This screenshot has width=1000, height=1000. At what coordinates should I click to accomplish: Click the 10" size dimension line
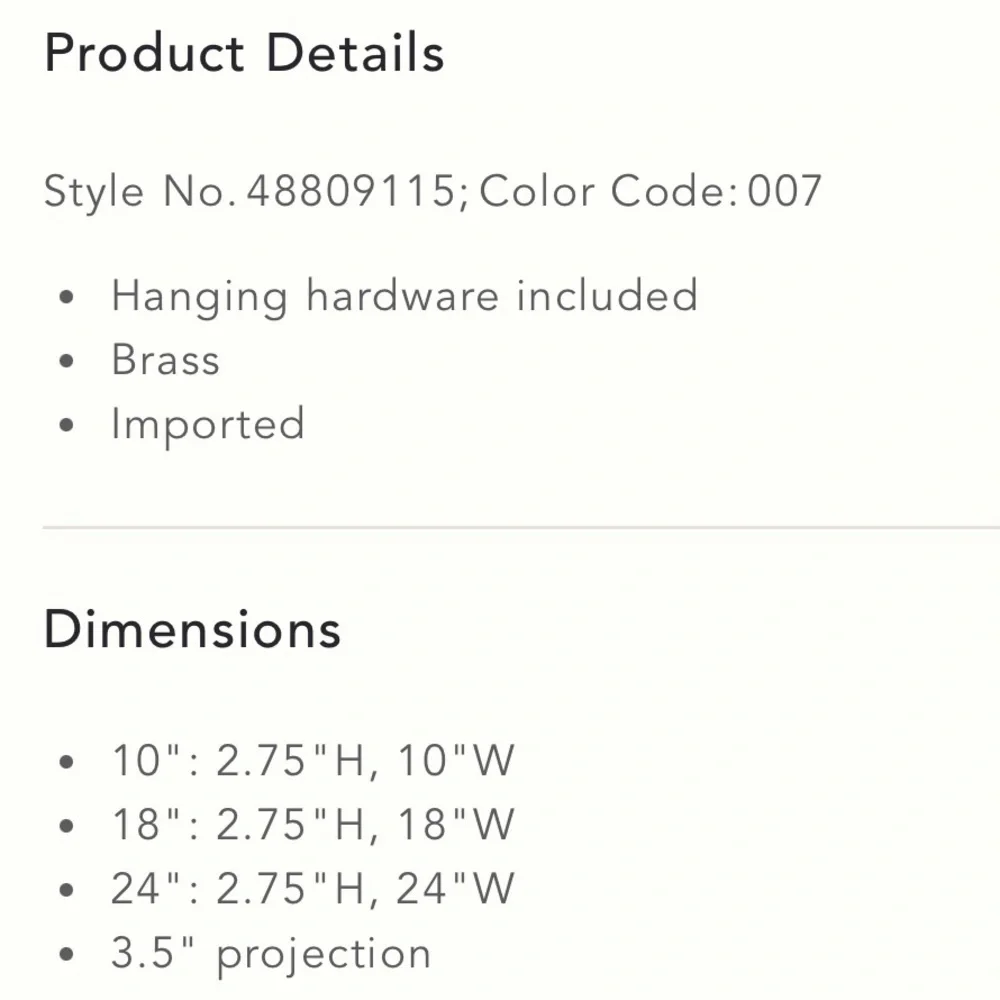[x=312, y=761]
